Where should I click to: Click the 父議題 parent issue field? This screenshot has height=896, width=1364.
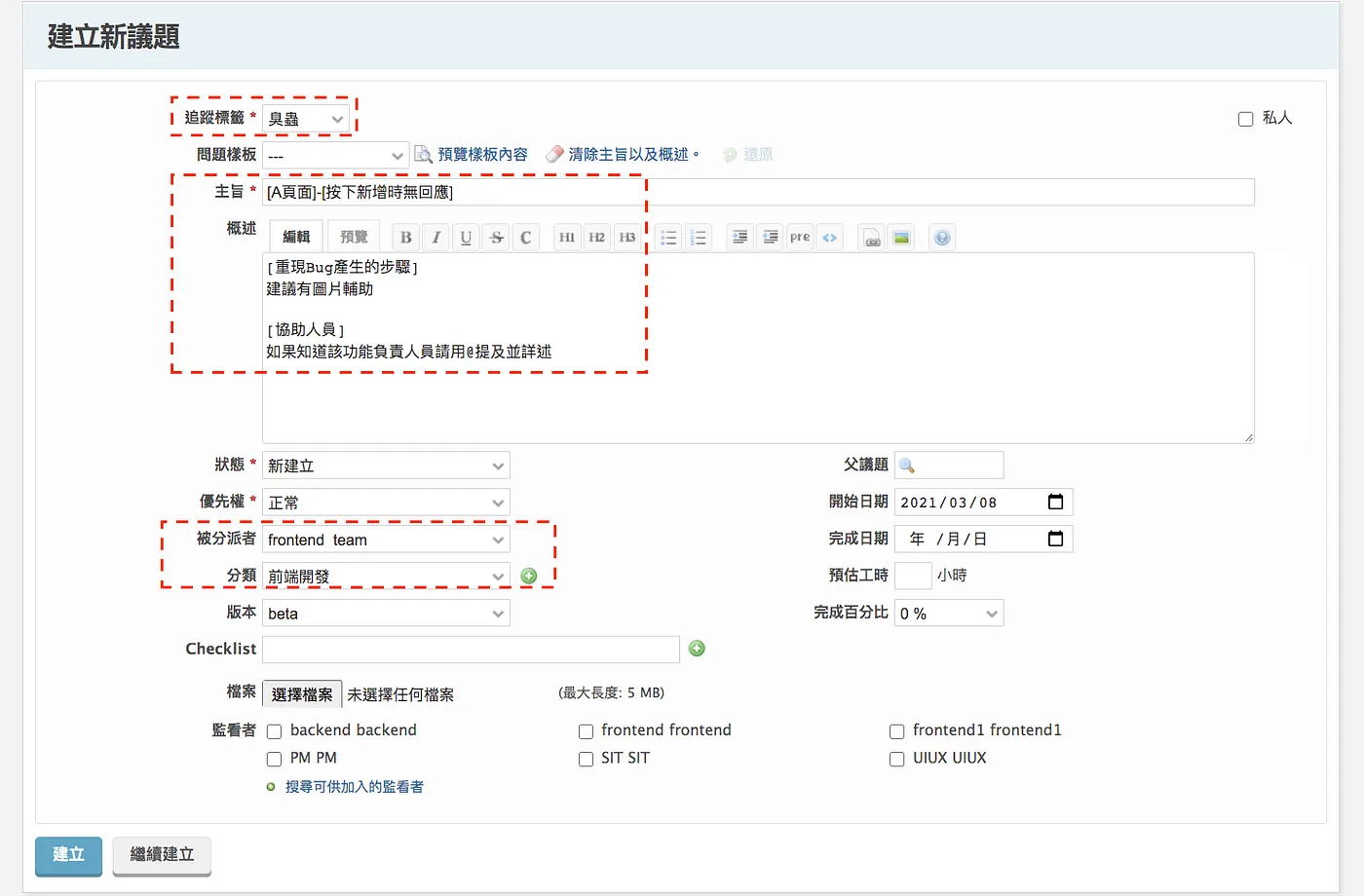pyautogui.click(x=949, y=466)
